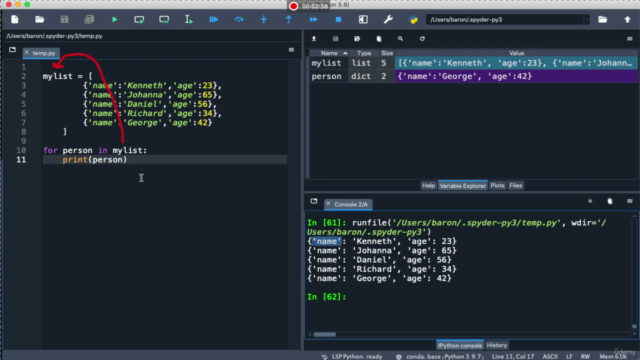Step over the current line
This screenshot has height=360, width=640.
click(x=239, y=19)
